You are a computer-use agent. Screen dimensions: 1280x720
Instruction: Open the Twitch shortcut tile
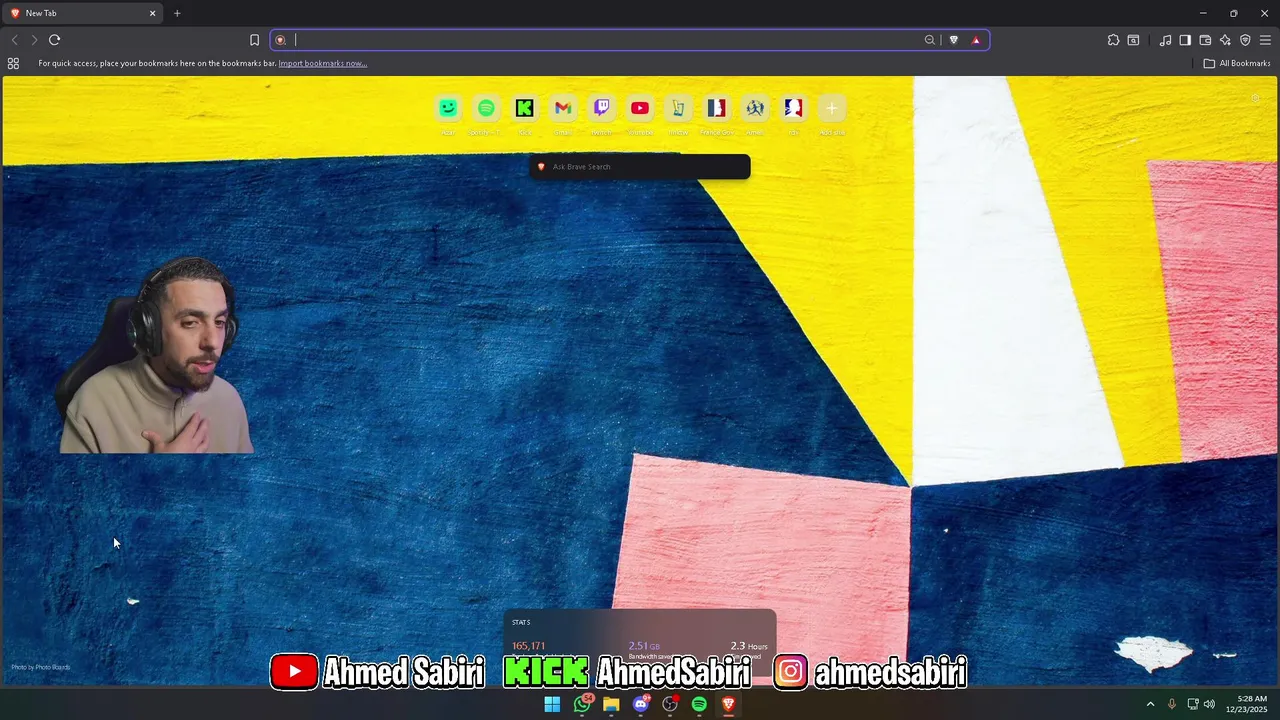[601, 108]
